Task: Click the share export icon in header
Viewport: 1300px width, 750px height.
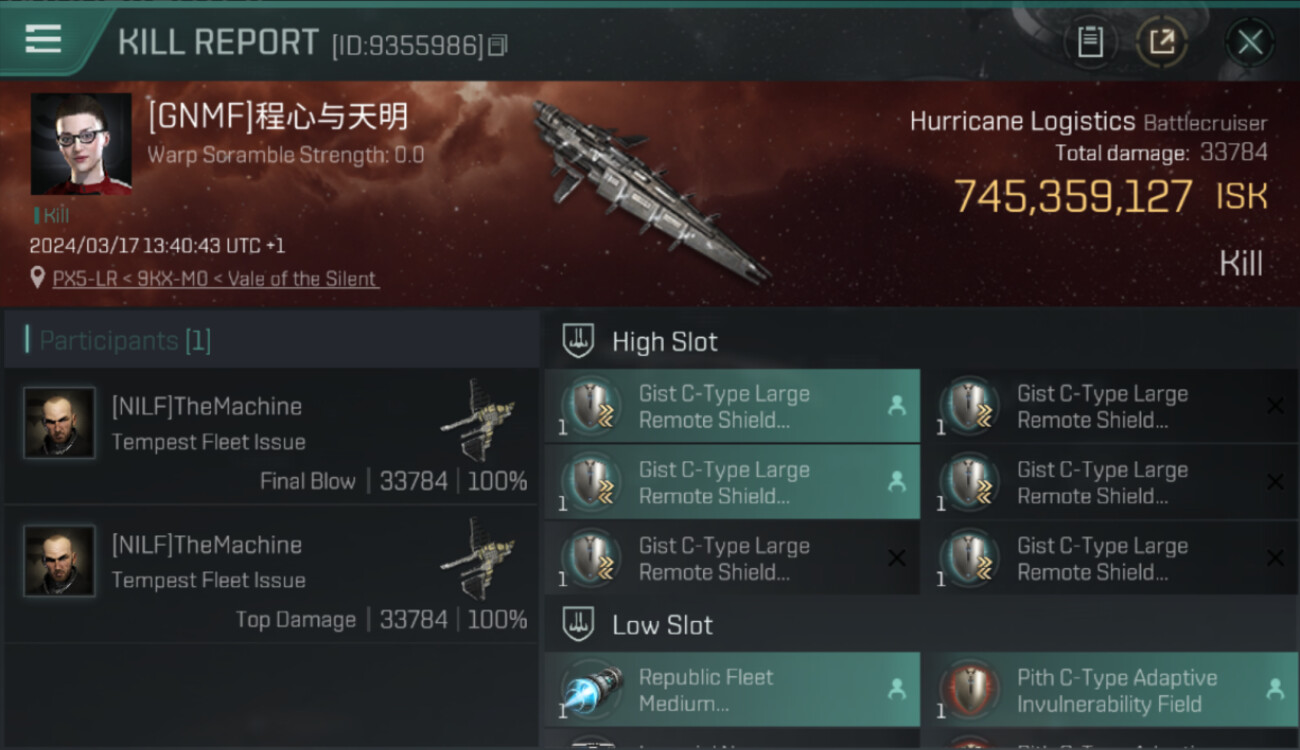Action: [1161, 42]
